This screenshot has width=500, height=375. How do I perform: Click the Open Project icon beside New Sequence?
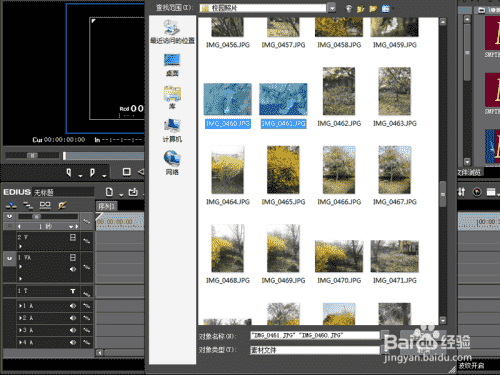coord(133,192)
